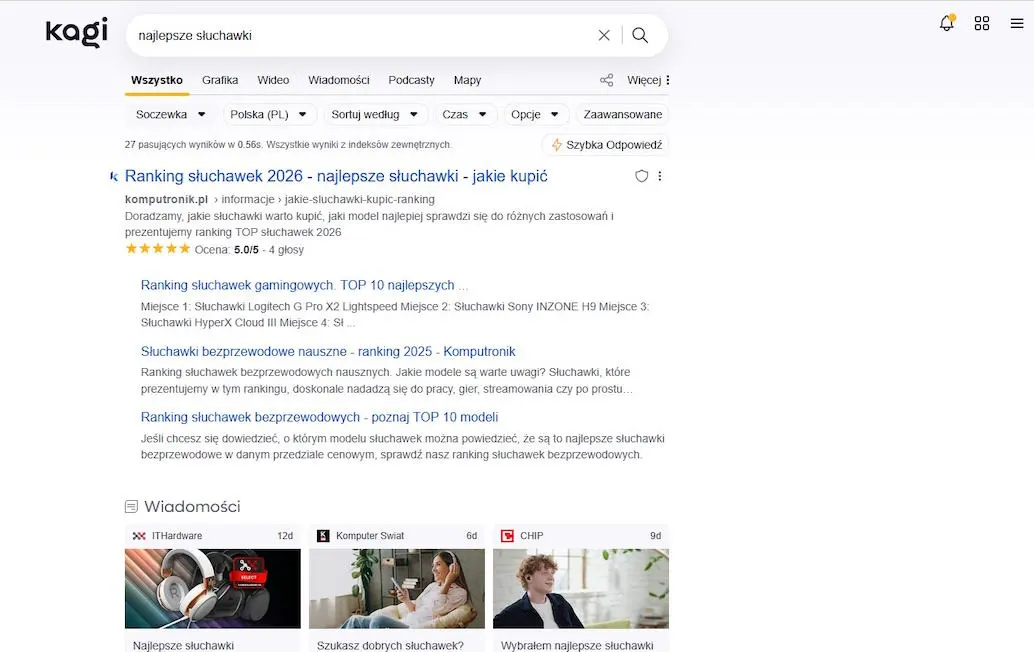
Task: Open the apps grid icon
Action: tap(982, 22)
